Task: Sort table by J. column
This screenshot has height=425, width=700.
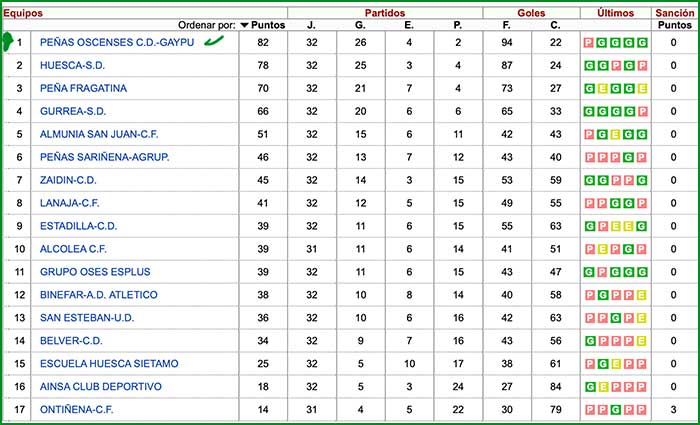Action: [312, 24]
